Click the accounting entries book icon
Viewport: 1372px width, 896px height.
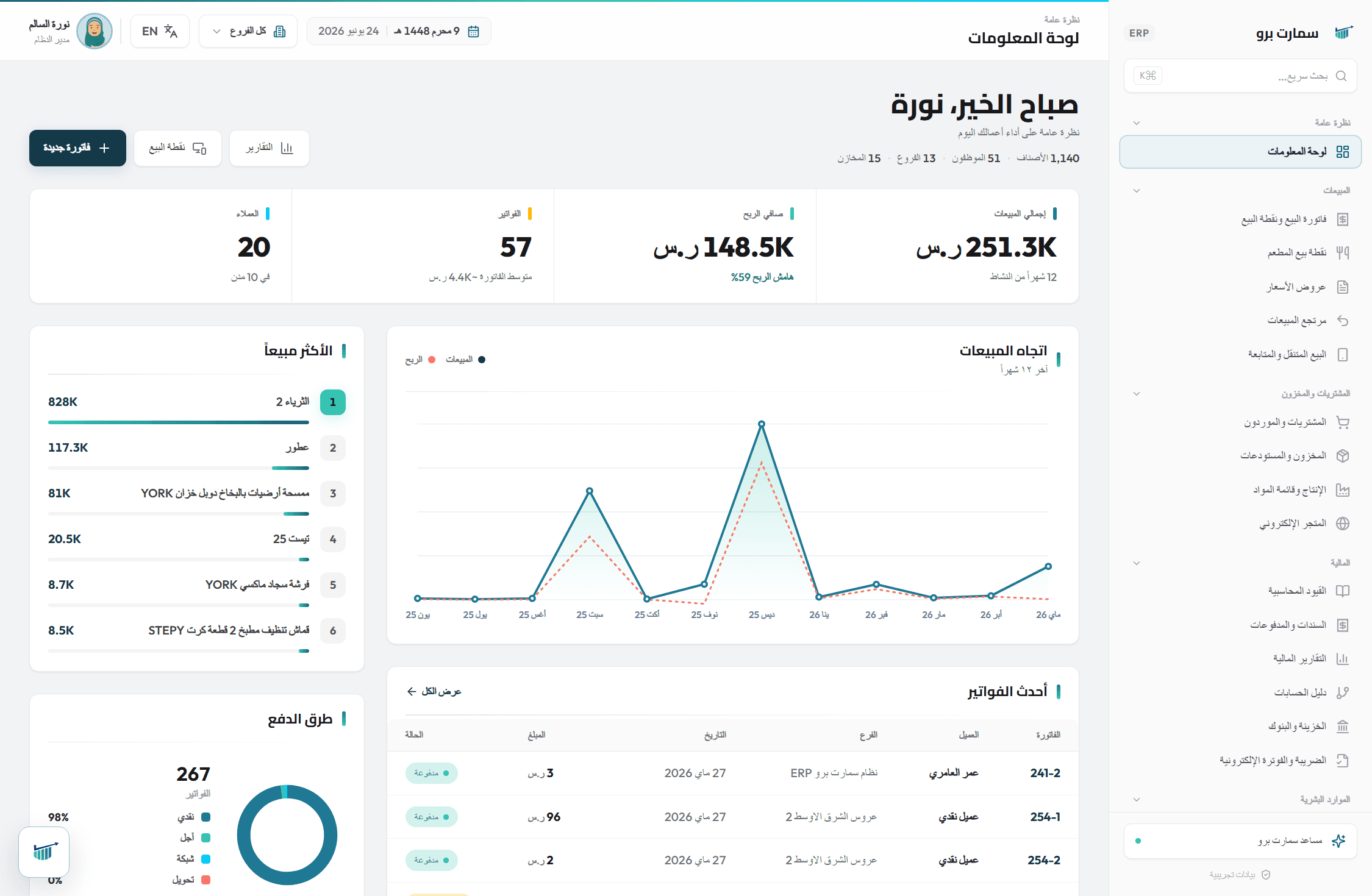[1342, 591]
